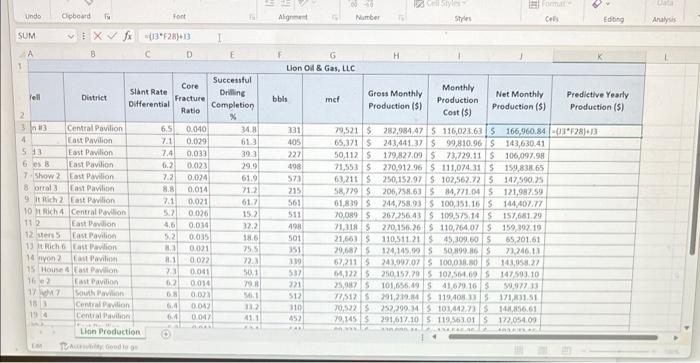Open the Clipboard group dialog launcher
This screenshot has height=363, width=700.
[107, 17]
